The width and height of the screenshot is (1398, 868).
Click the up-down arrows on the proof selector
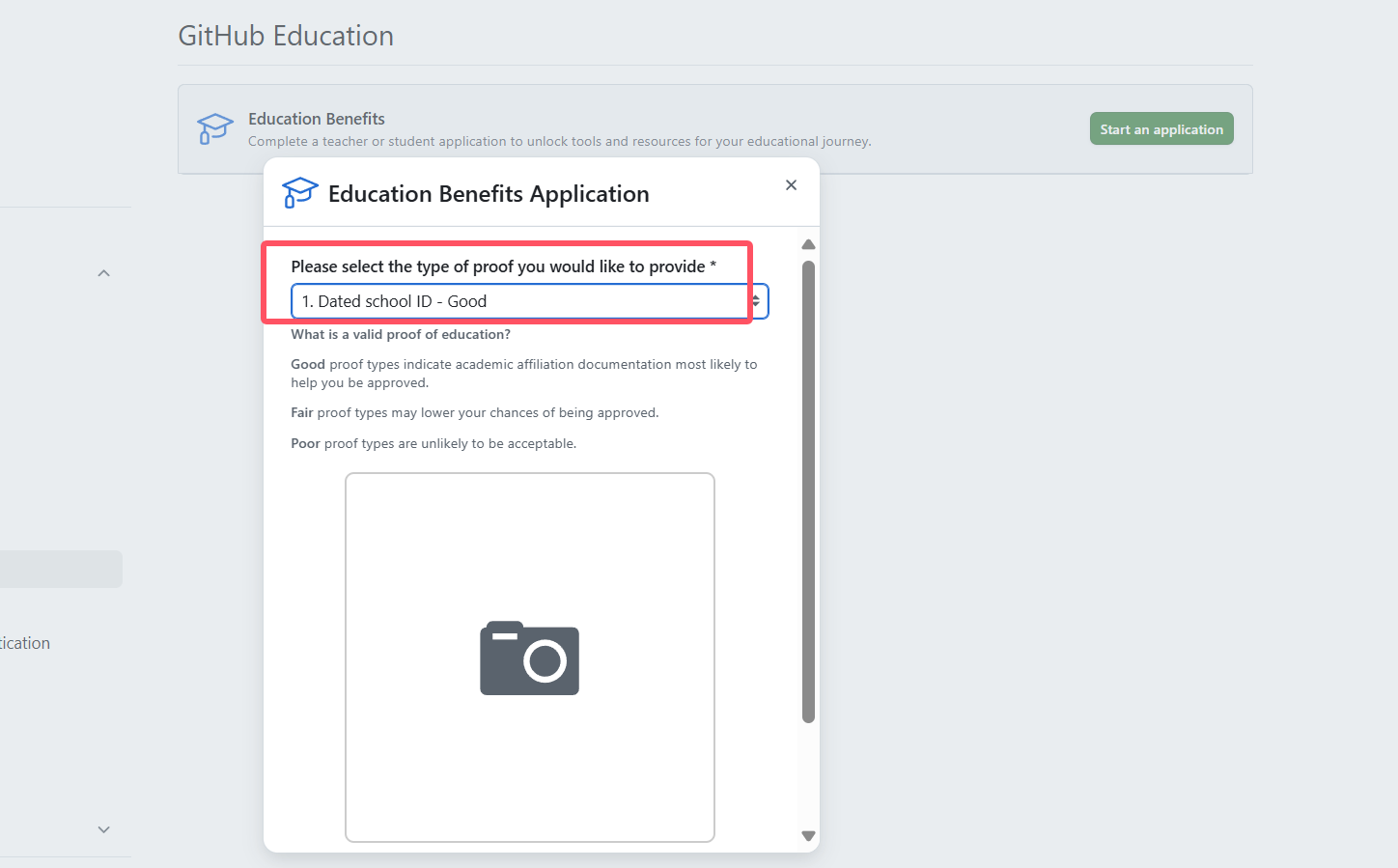click(x=756, y=301)
